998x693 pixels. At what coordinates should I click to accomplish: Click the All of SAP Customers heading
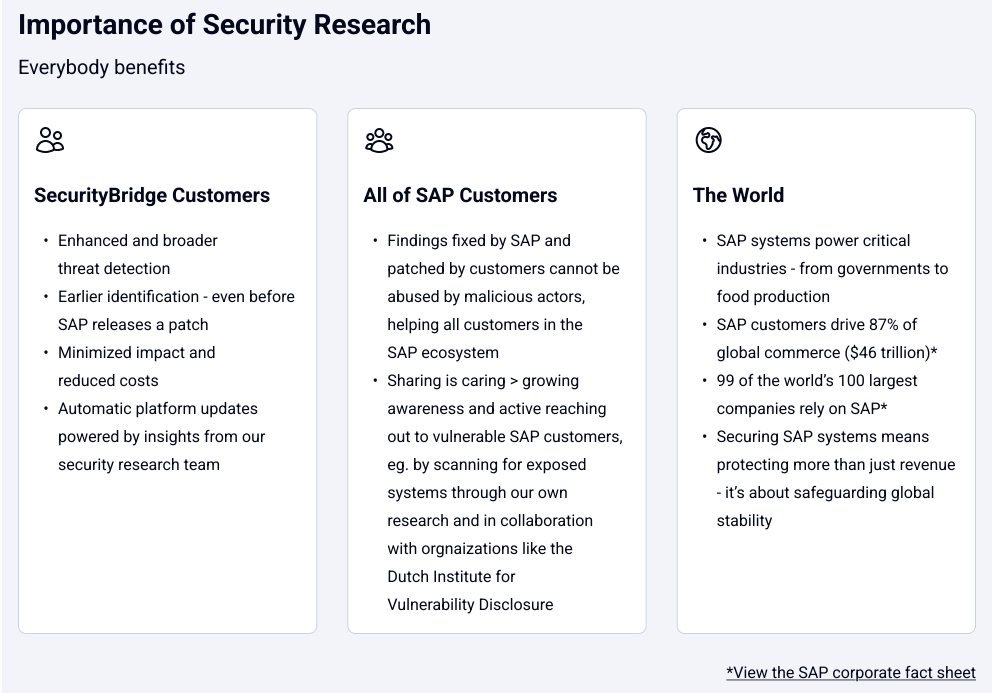[460, 195]
